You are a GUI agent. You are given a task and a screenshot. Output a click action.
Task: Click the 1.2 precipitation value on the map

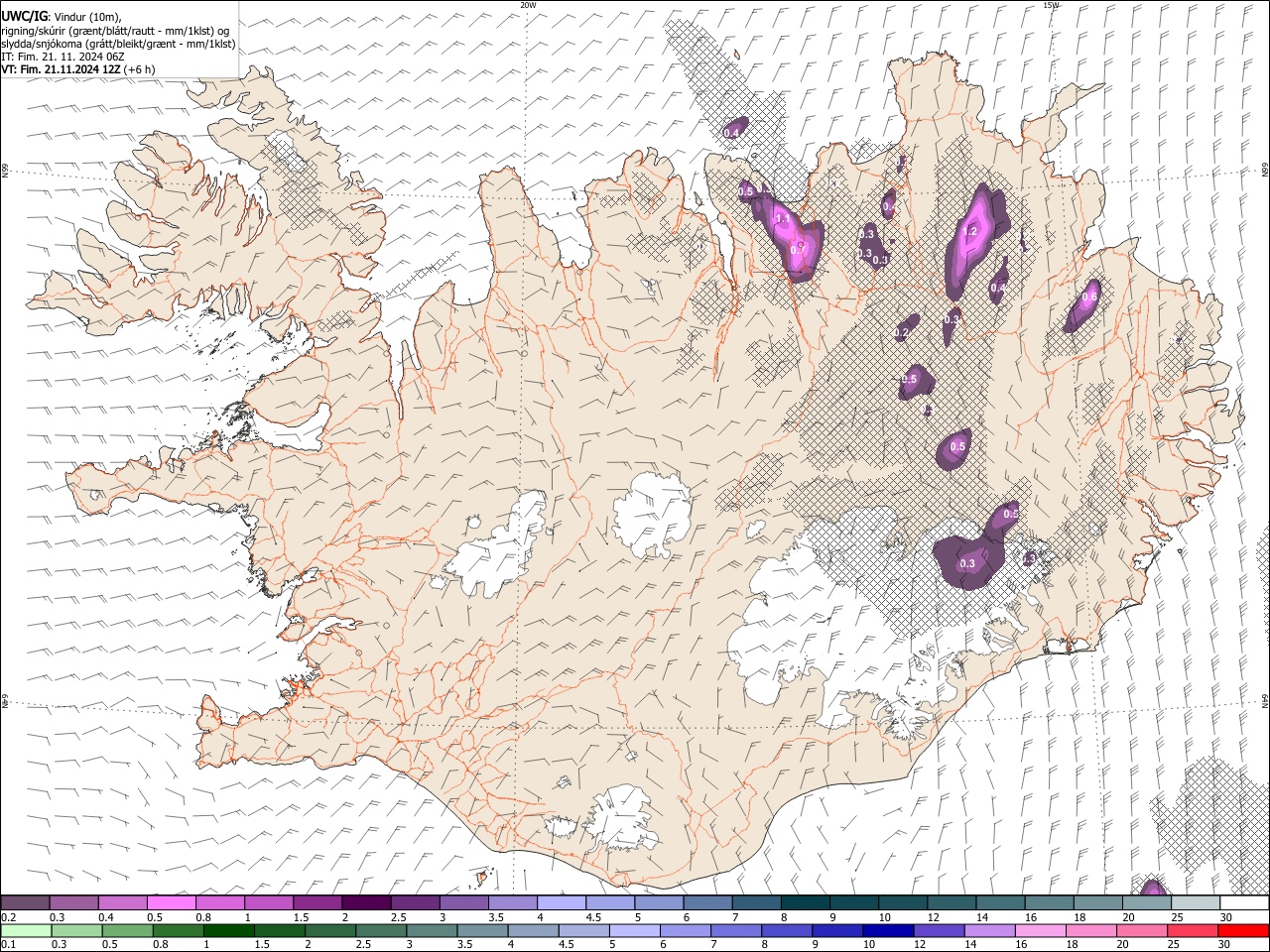point(970,232)
